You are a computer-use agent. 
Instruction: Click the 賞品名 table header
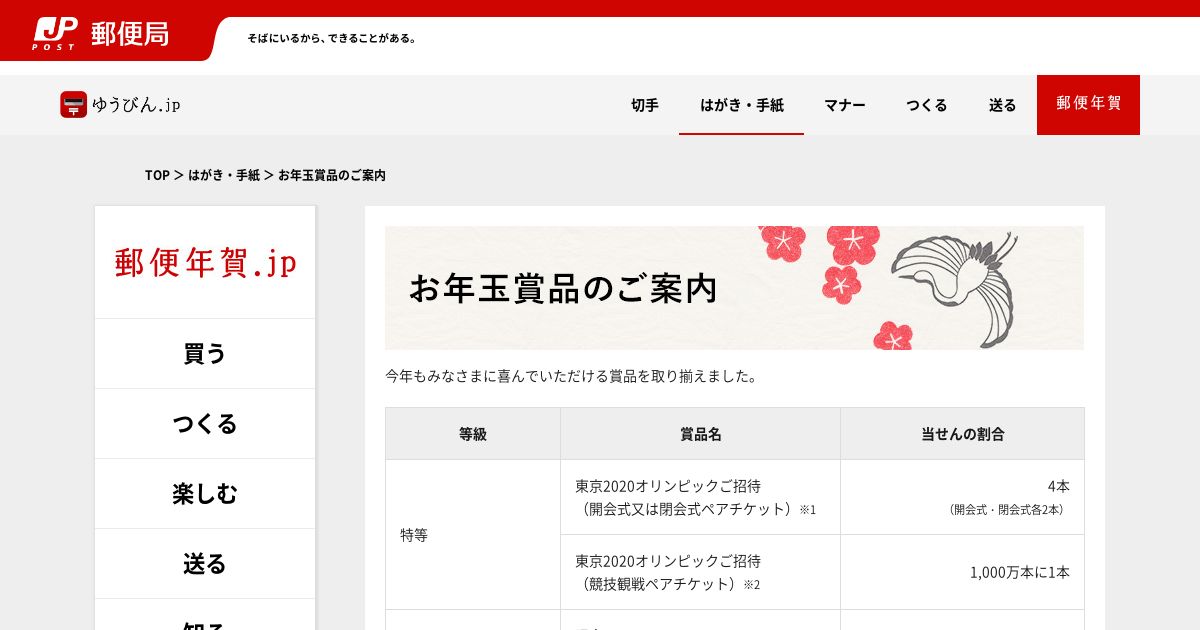point(700,434)
